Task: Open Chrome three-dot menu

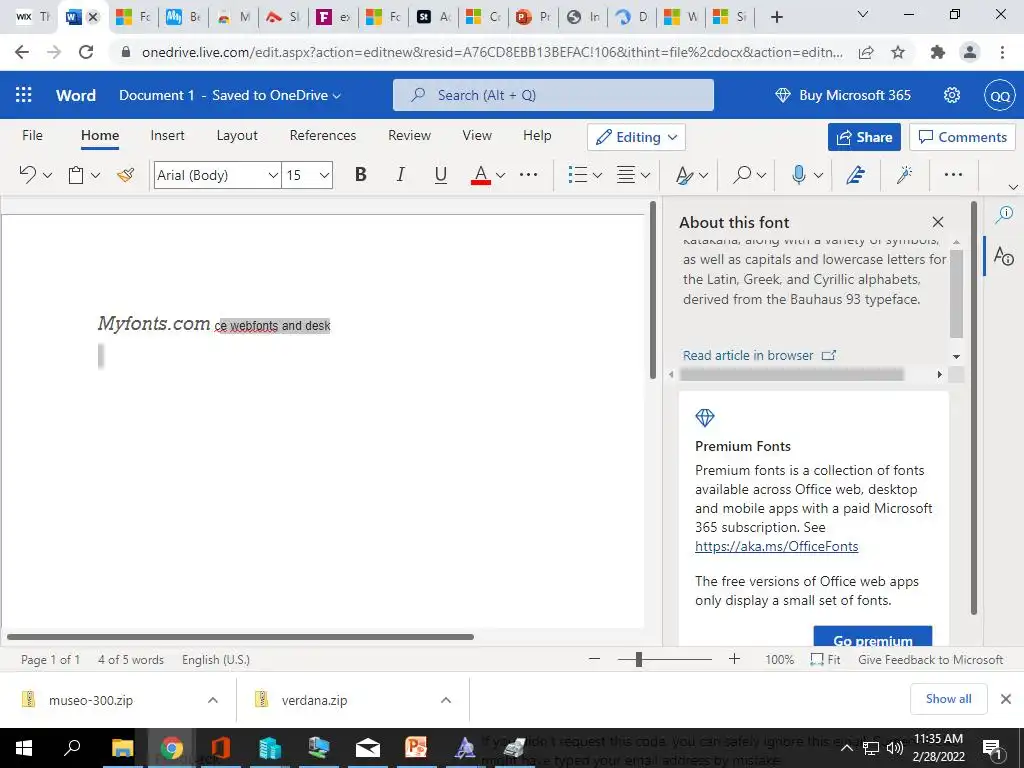Action: coord(1002,52)
